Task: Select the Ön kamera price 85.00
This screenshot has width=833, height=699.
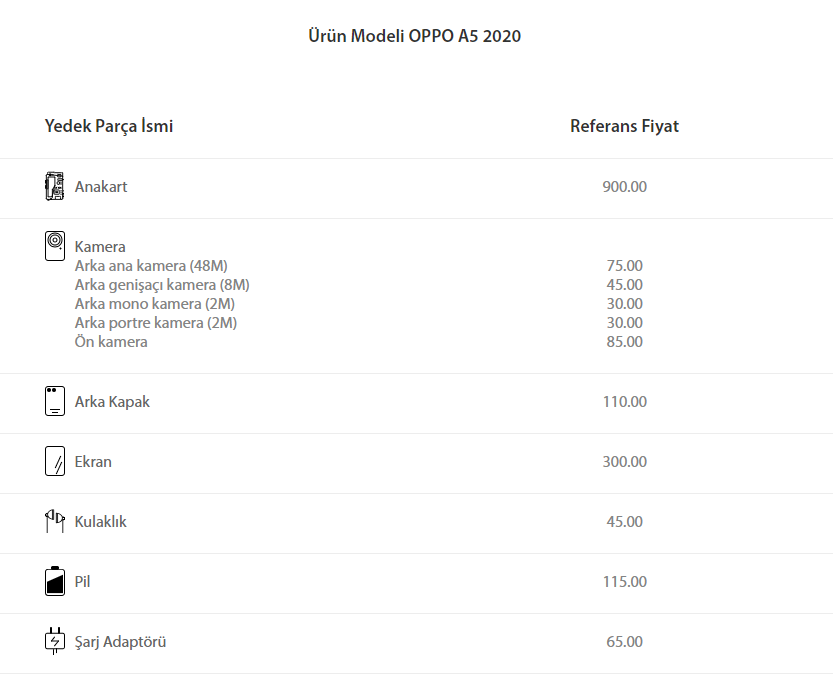Action: pos(624,342)
